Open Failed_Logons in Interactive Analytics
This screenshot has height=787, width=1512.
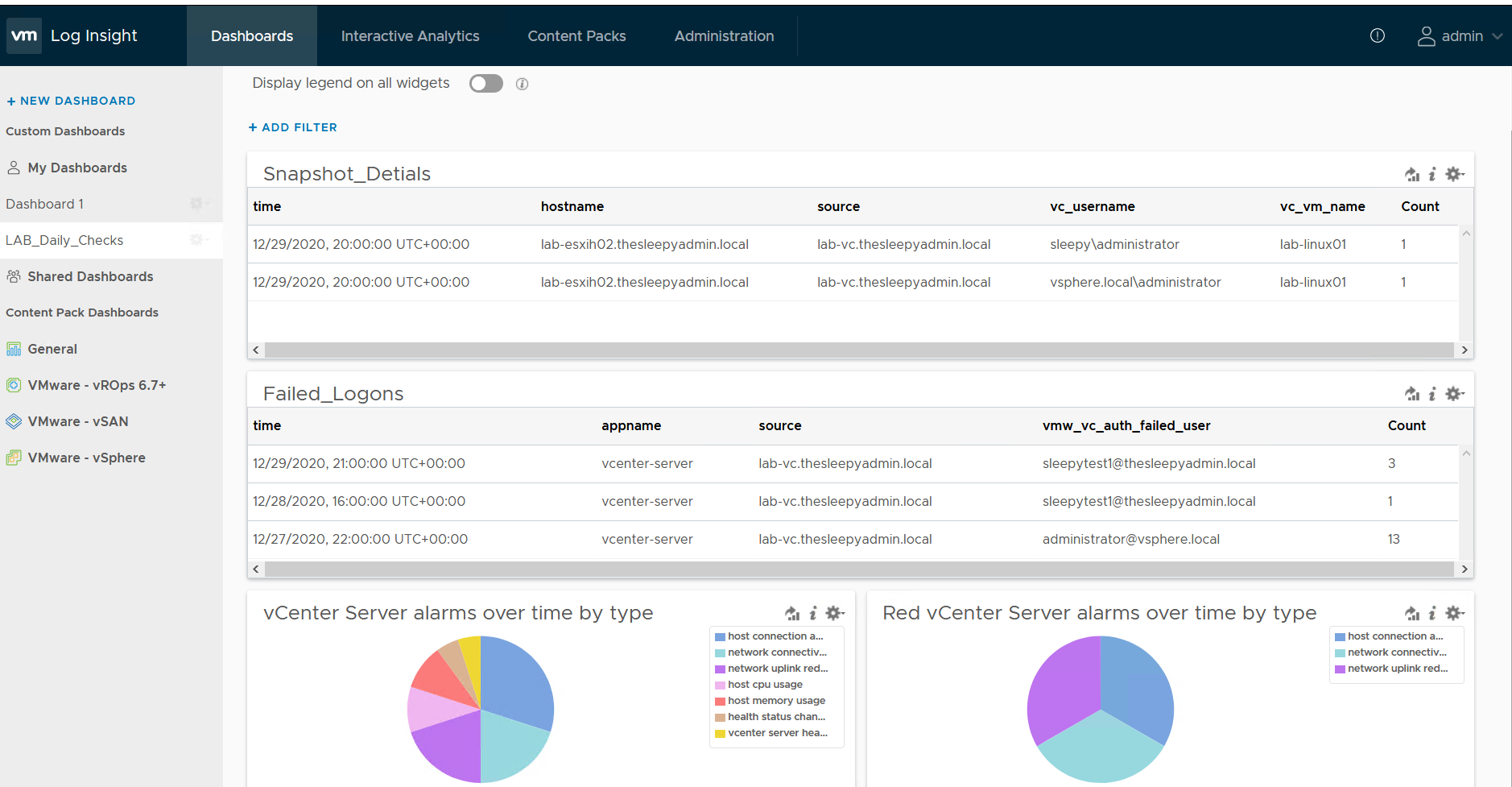click(1411, 393)
